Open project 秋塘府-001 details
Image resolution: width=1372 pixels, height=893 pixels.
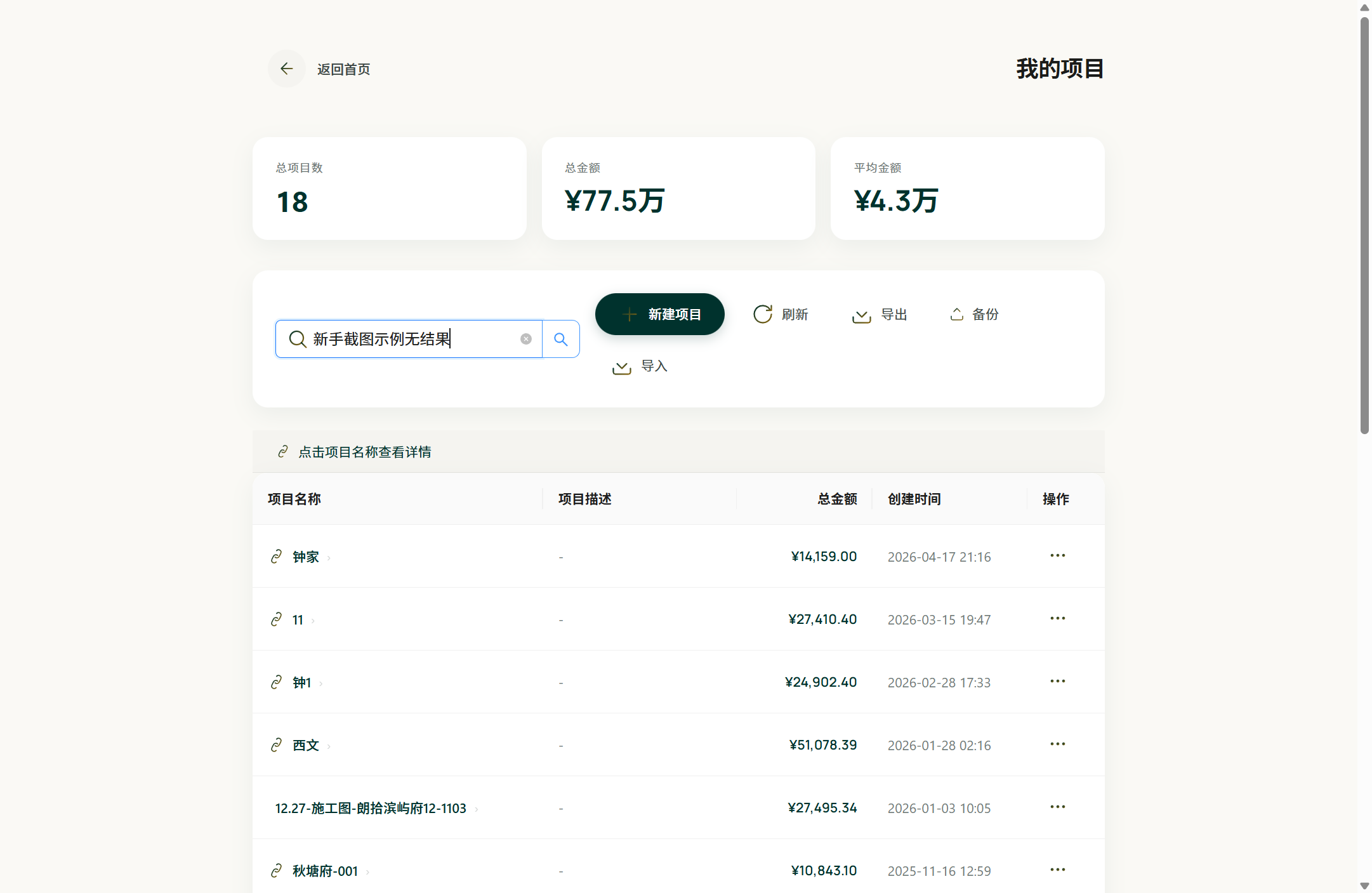[325, 871]
